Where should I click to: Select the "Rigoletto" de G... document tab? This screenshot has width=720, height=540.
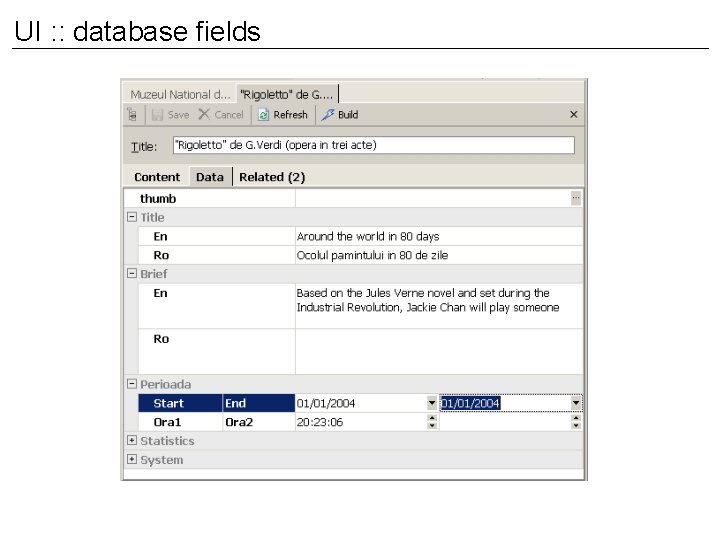pos(287,95)
